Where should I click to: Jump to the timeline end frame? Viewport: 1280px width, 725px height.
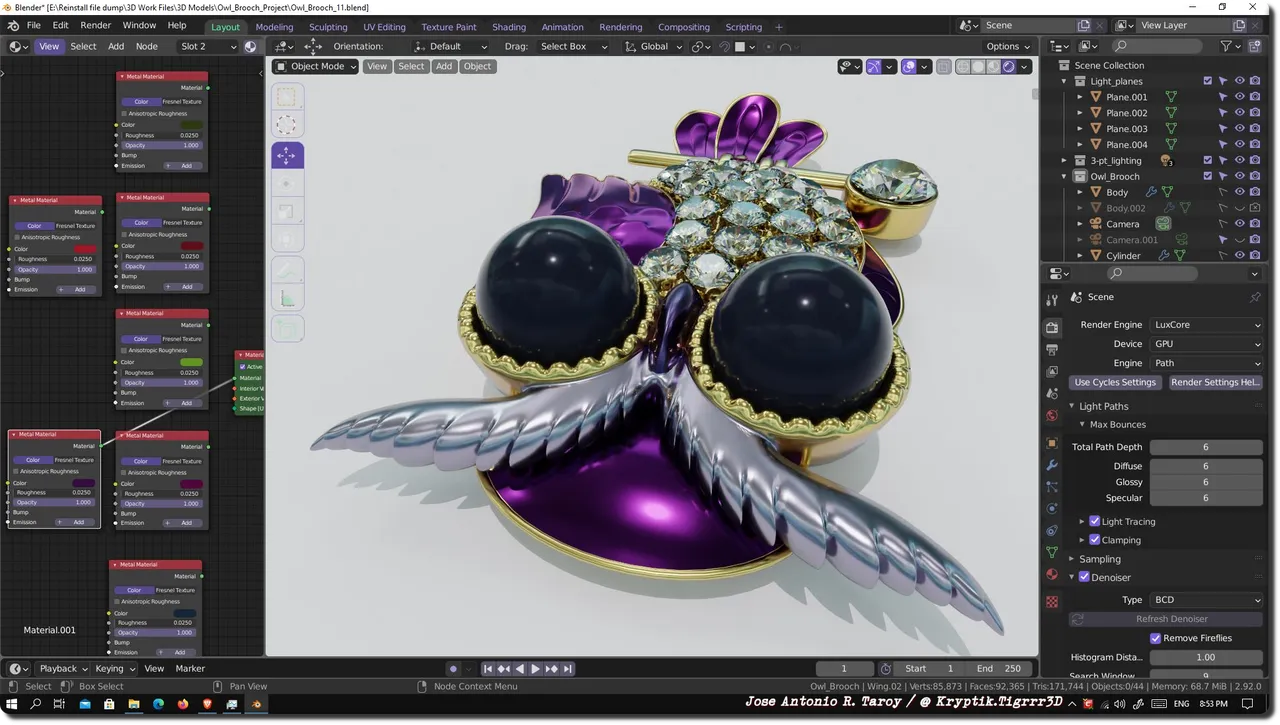click(x=568, y=669)
